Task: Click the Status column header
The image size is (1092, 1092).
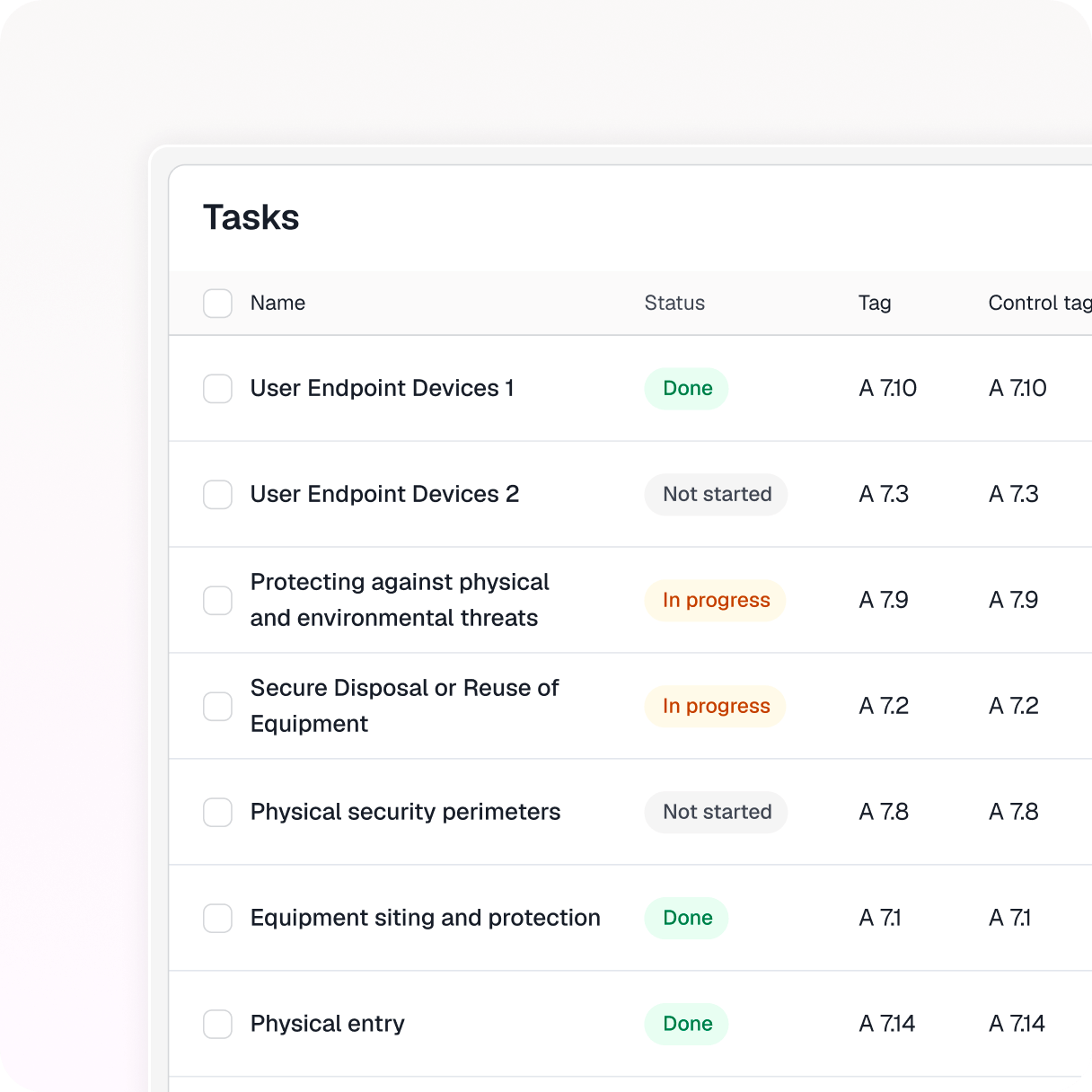Action: coord(674,304)
